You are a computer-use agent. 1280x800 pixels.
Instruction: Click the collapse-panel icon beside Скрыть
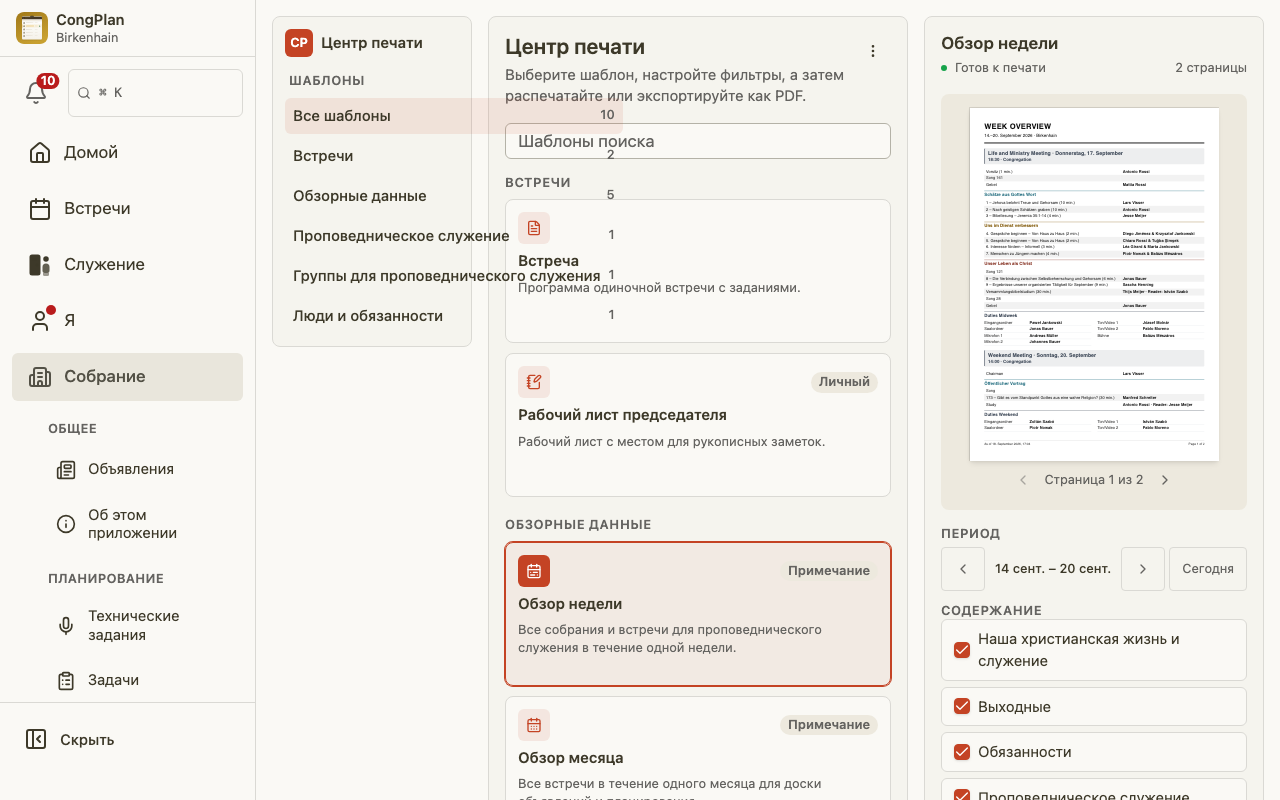tap(36, 740)
